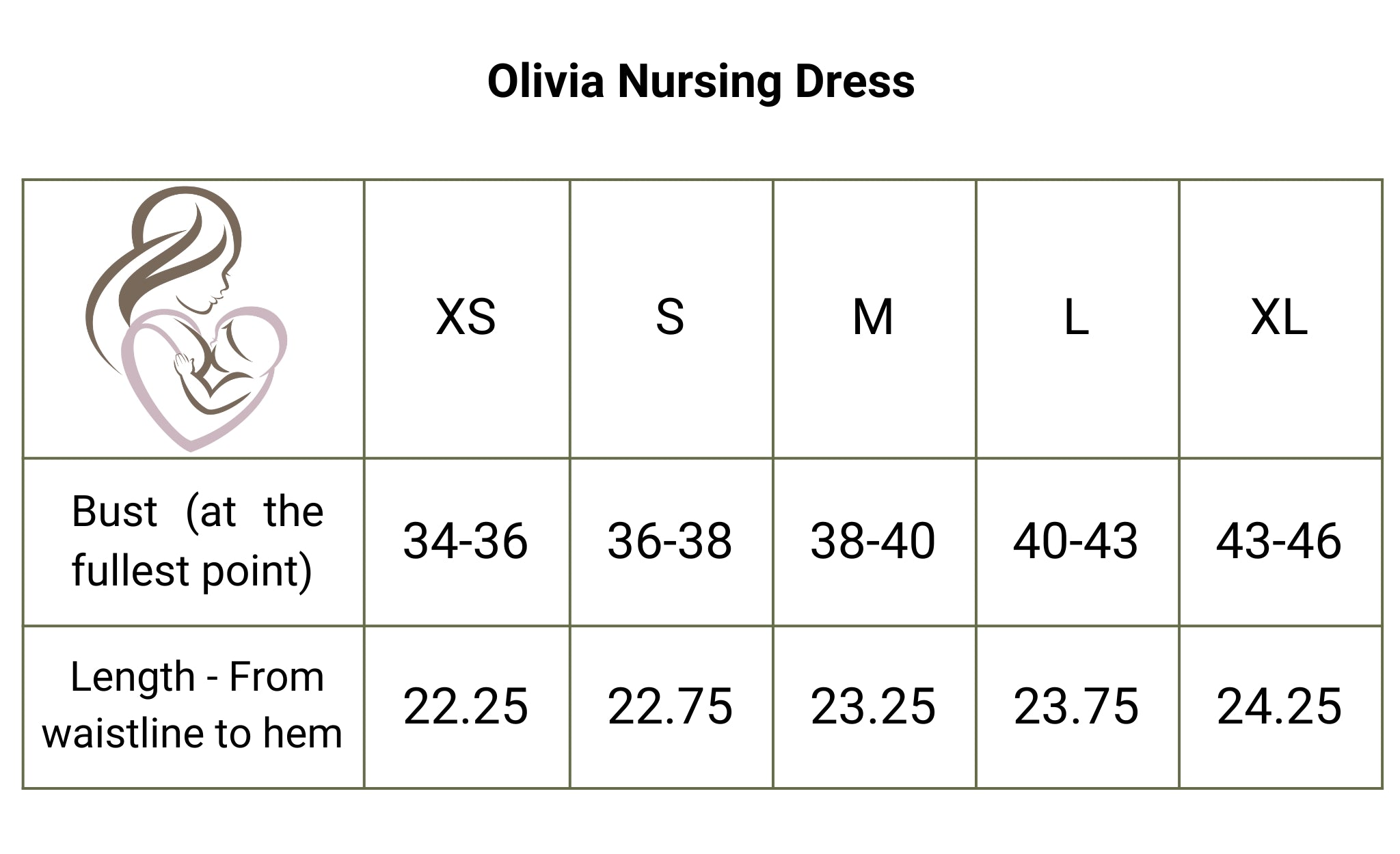Click the 22.75 length value
The image size is (1400, 854).
[x=670, y=706]
